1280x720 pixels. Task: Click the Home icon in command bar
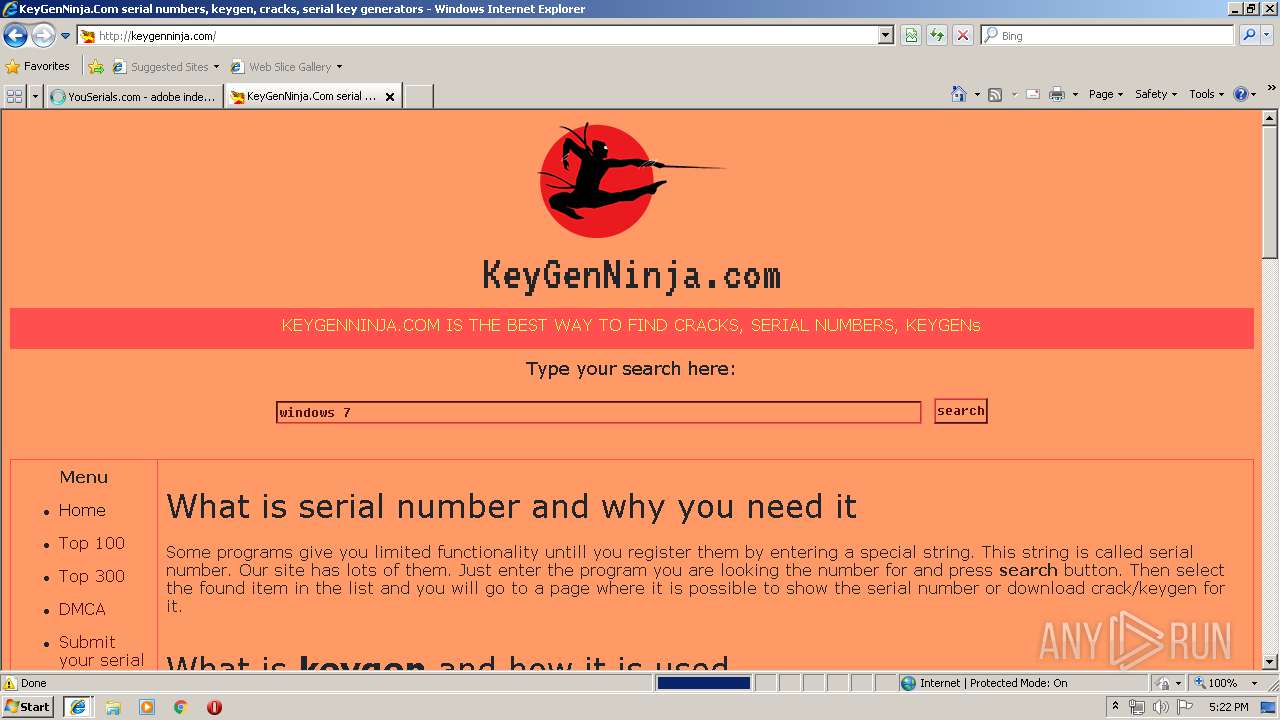[958, 94]
